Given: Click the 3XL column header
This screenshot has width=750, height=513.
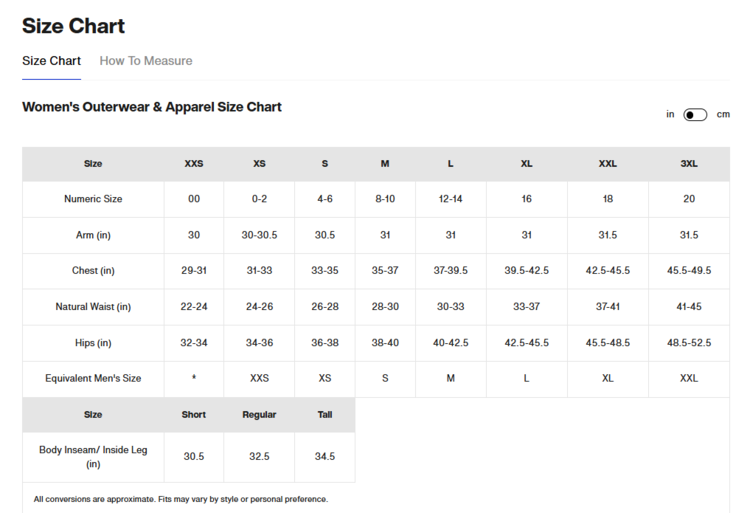Looking at the screenshot, I should 689,164.
